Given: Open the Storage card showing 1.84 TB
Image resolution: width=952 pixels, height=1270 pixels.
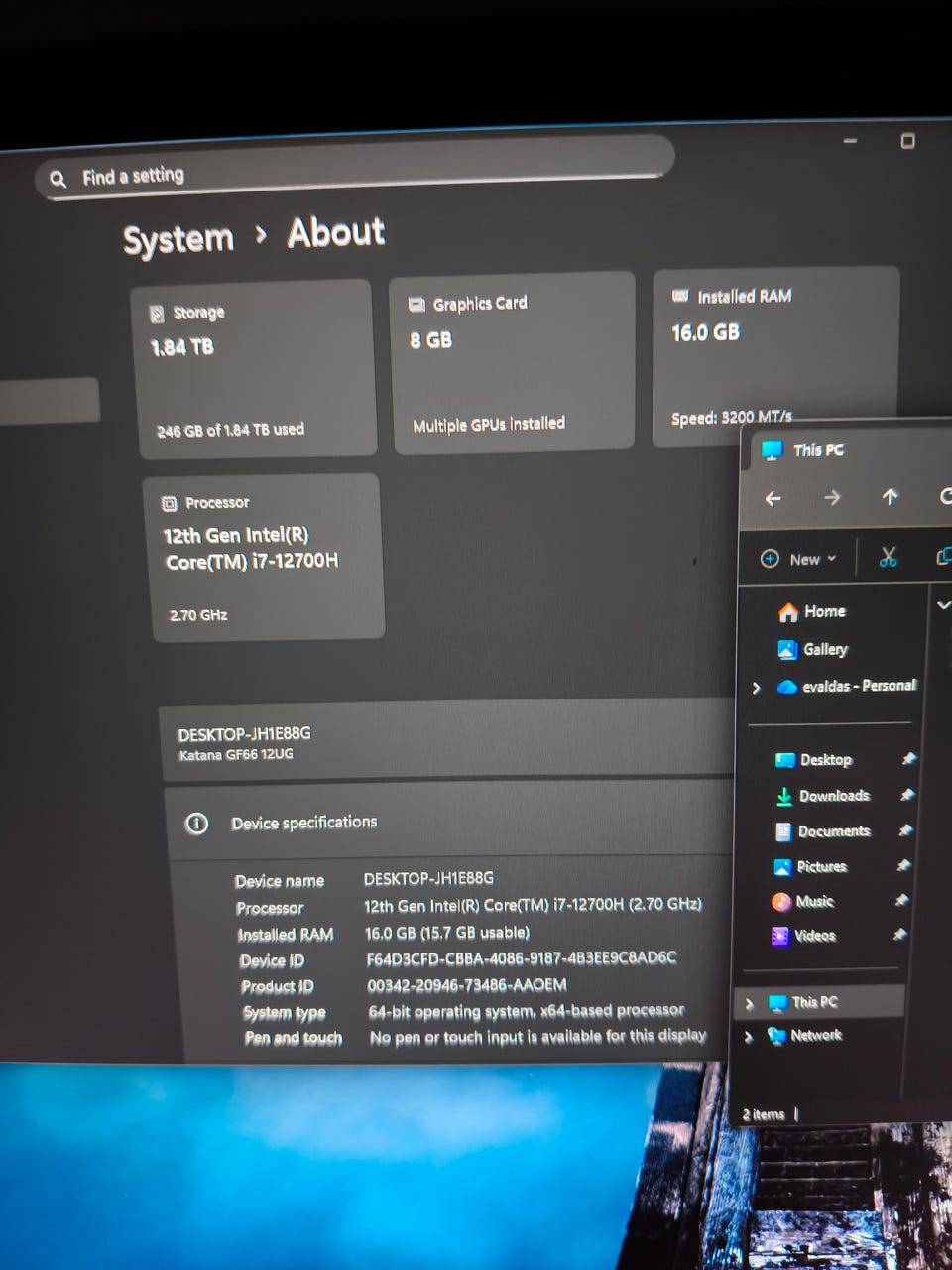Looking at the screenshot, I should click(x=254, y=369).
